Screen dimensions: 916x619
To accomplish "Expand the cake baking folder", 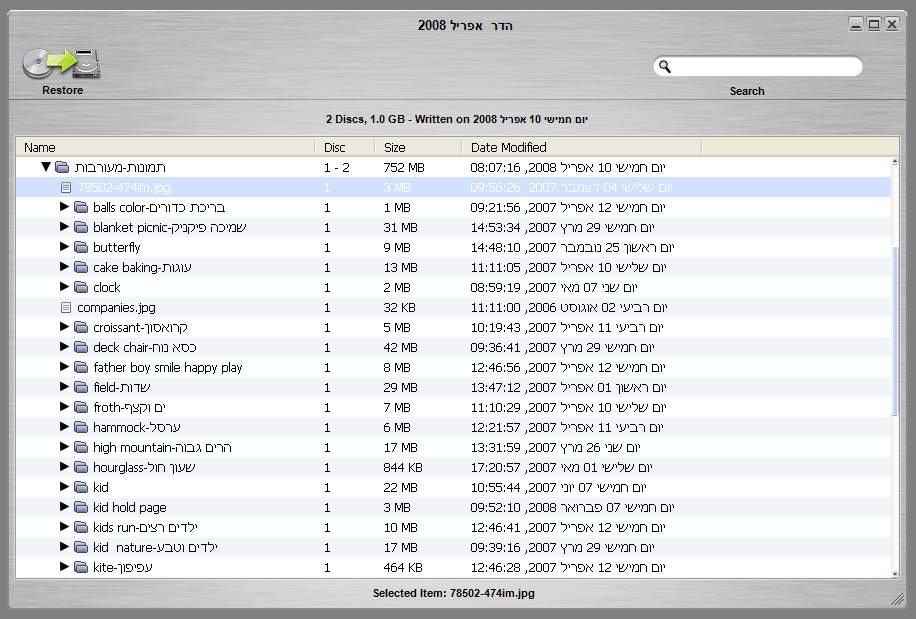I will 64,267.
